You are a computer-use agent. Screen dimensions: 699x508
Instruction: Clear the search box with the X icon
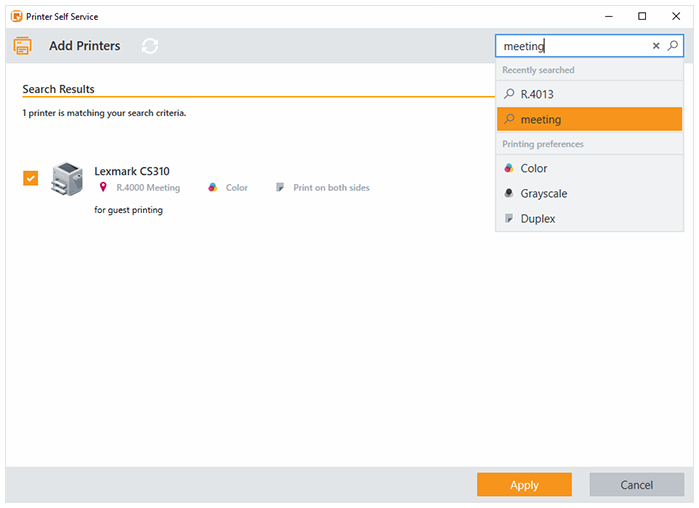656,45
